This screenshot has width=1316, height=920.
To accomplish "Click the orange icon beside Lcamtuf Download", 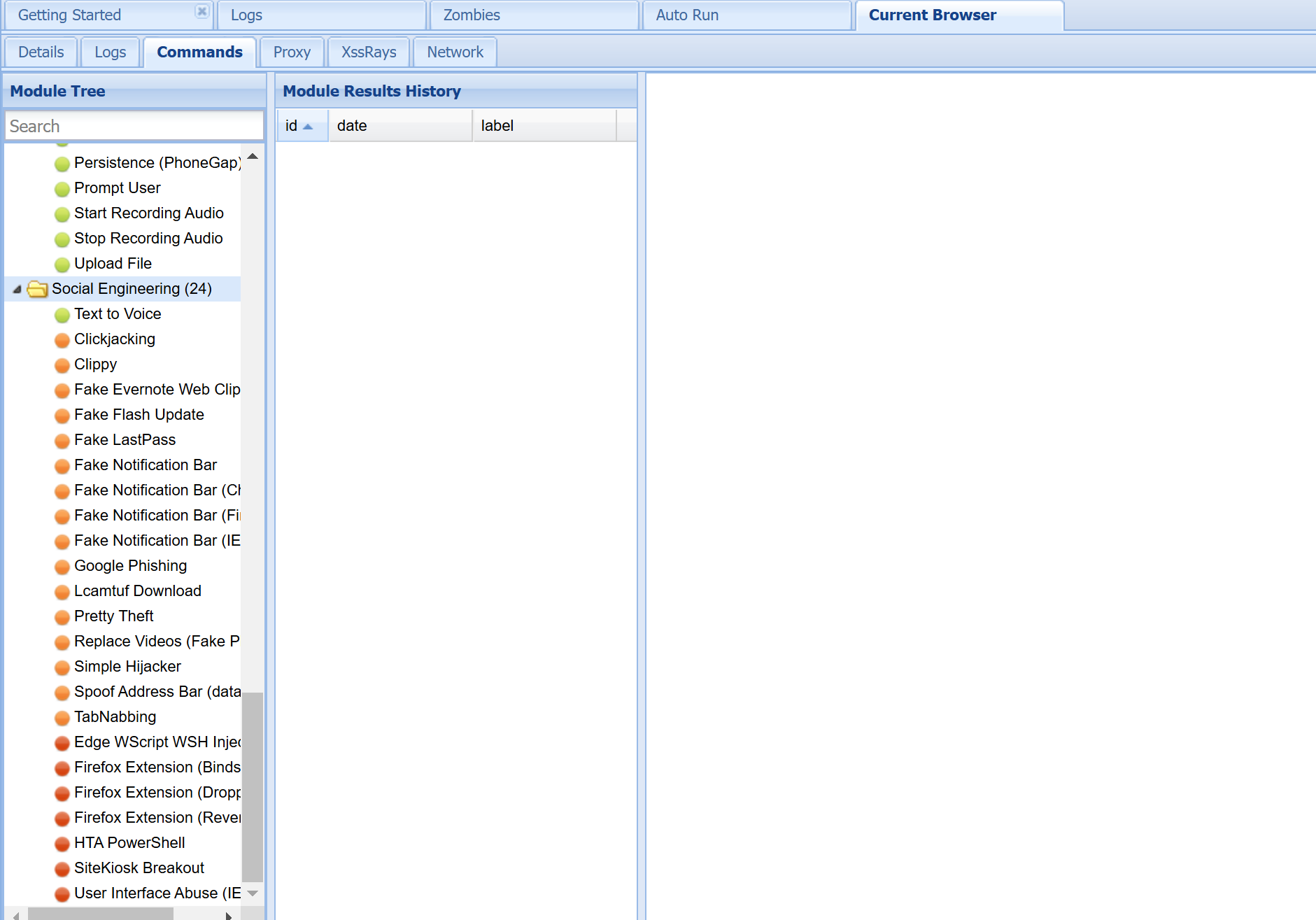I will click(x=62, y=592).
